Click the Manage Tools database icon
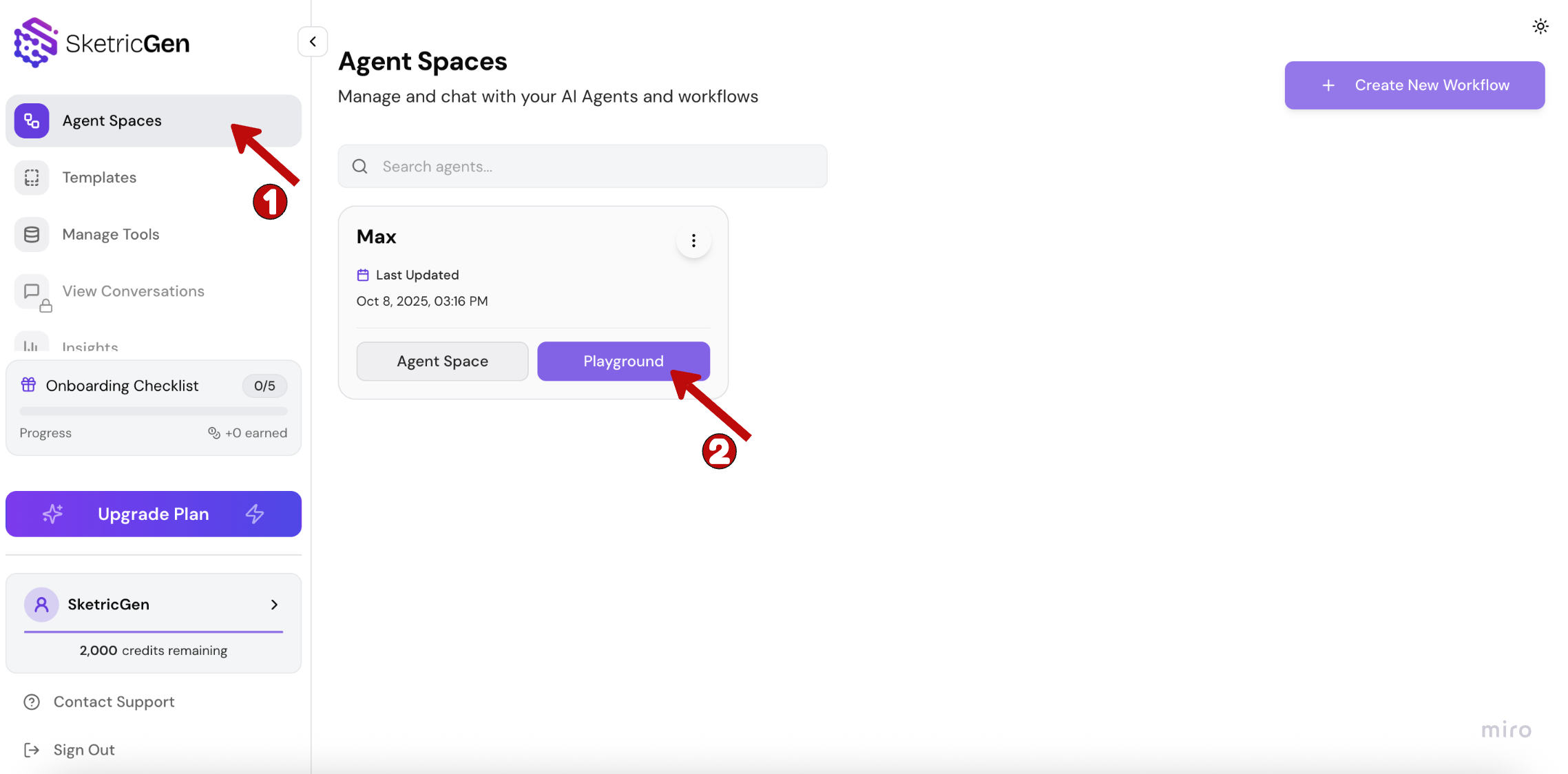This screenshot has width=1568, height=774. click(x=31, y=234)
